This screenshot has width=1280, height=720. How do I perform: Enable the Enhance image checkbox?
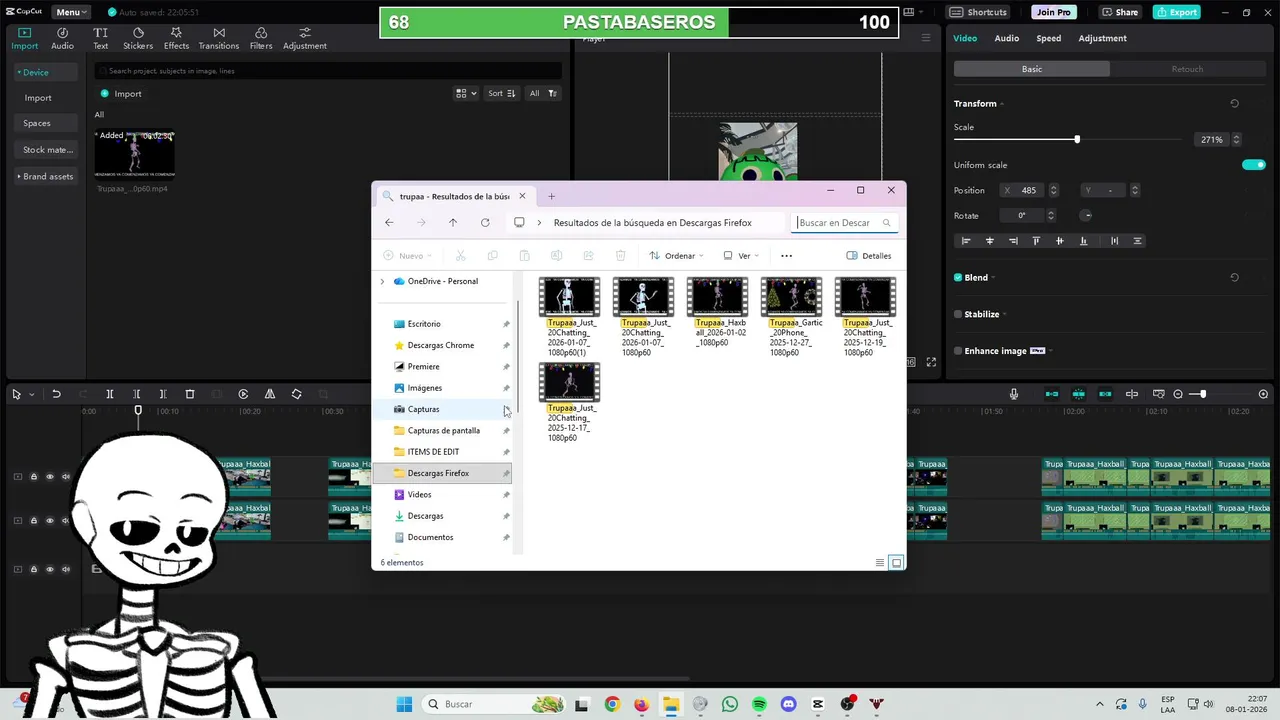pos(958,351)
